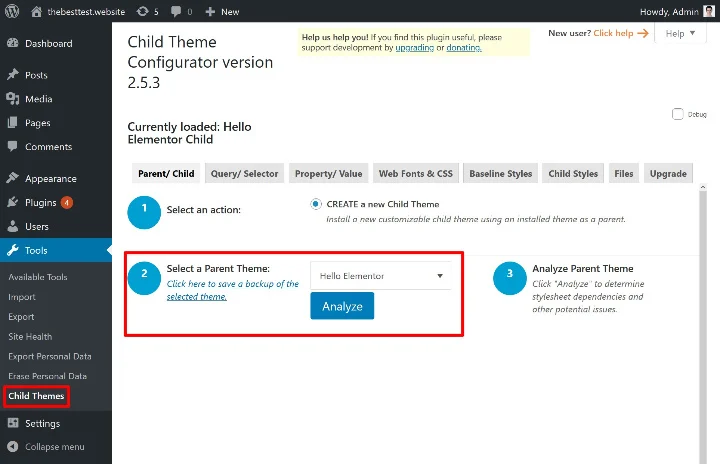This screenshot has height=464, width=720.
Task: Open the Hello Elementor parent theme dropdown
Action: point(380,276)
